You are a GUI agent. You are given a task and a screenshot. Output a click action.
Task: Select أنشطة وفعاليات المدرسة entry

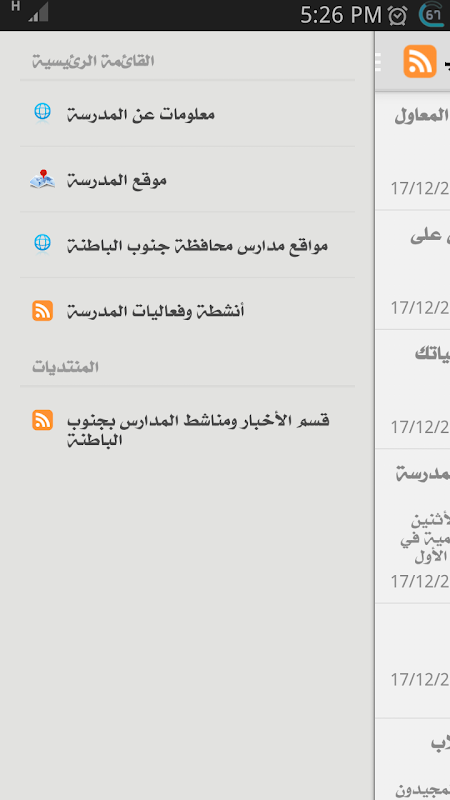[187, 310]
